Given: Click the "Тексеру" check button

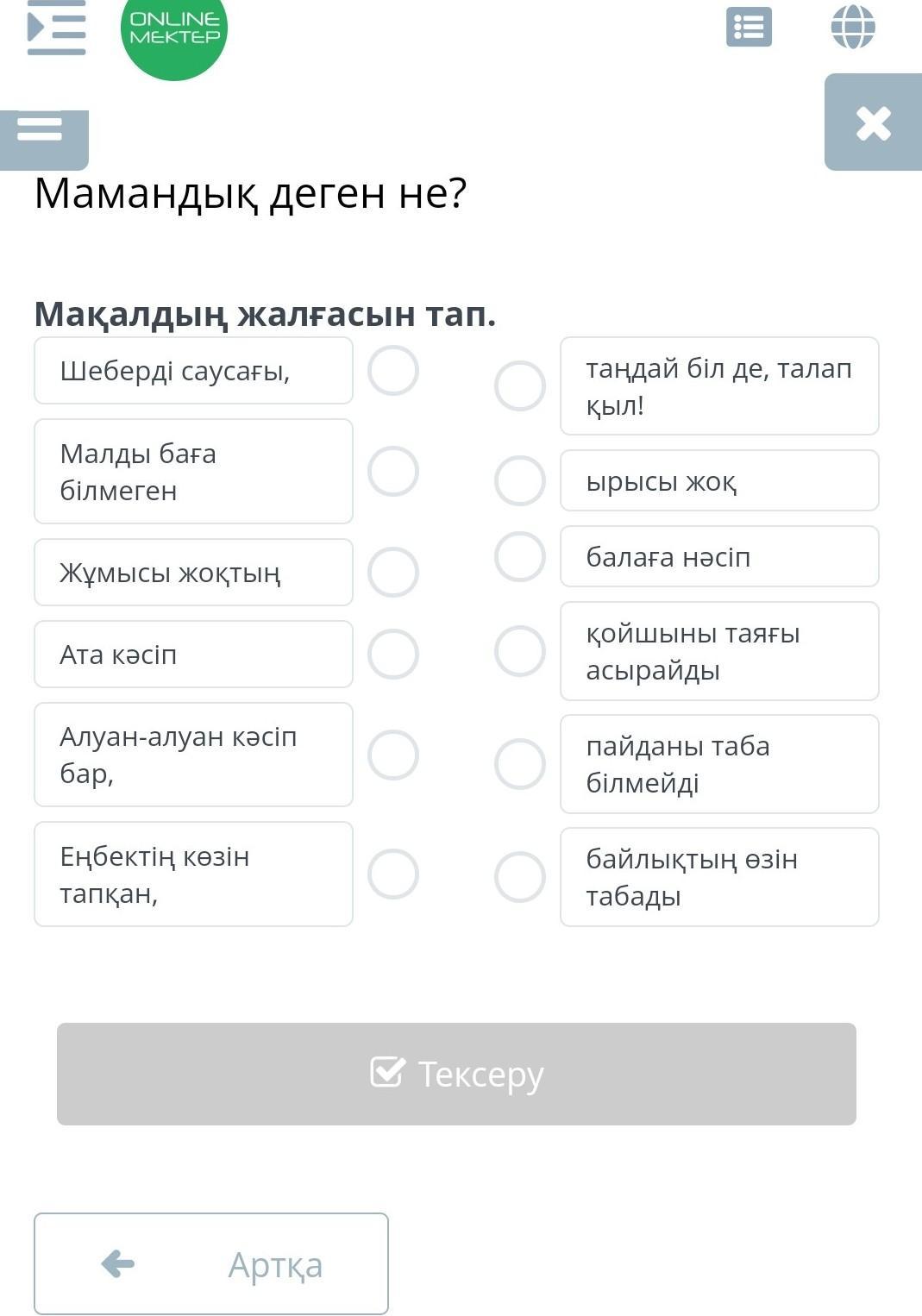Looking at the screenshot, I should click(456, 1074).
